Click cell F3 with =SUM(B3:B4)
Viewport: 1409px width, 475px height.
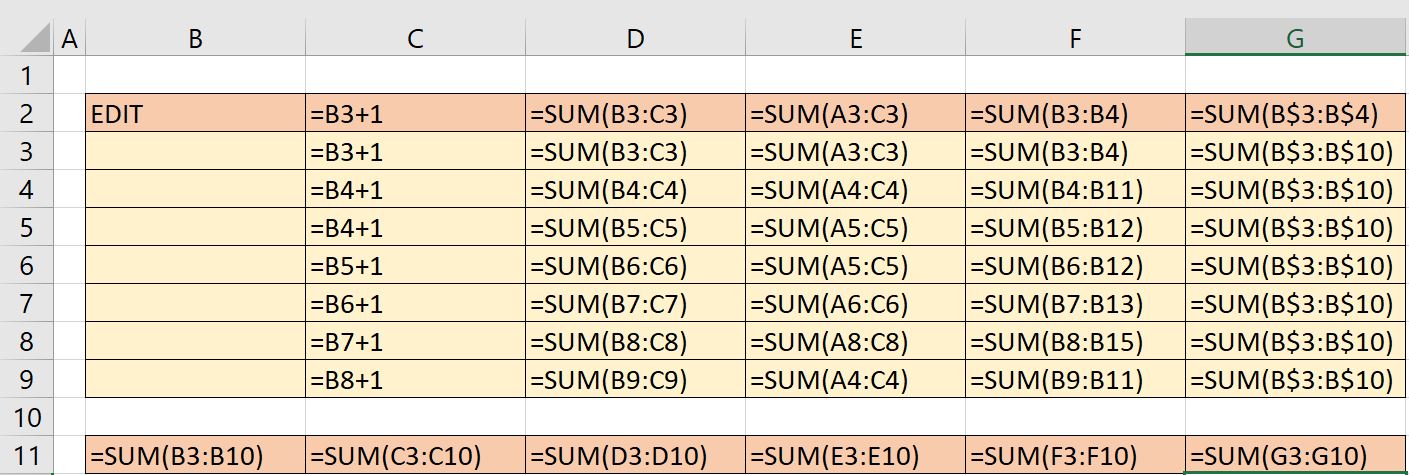(x=1075, y=152)
